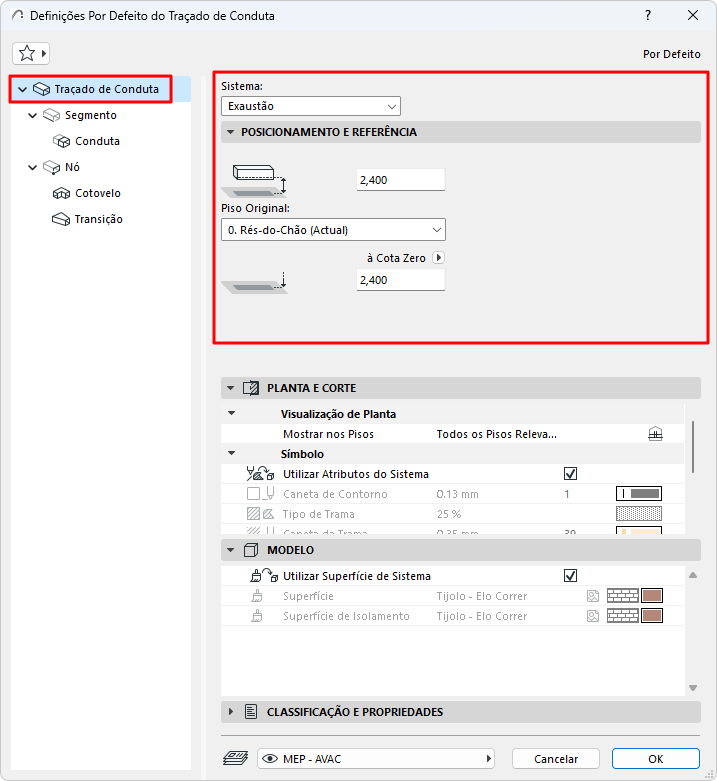Select the Conduta tree item
Screen dimensions: 717x781
click(97, 141)
